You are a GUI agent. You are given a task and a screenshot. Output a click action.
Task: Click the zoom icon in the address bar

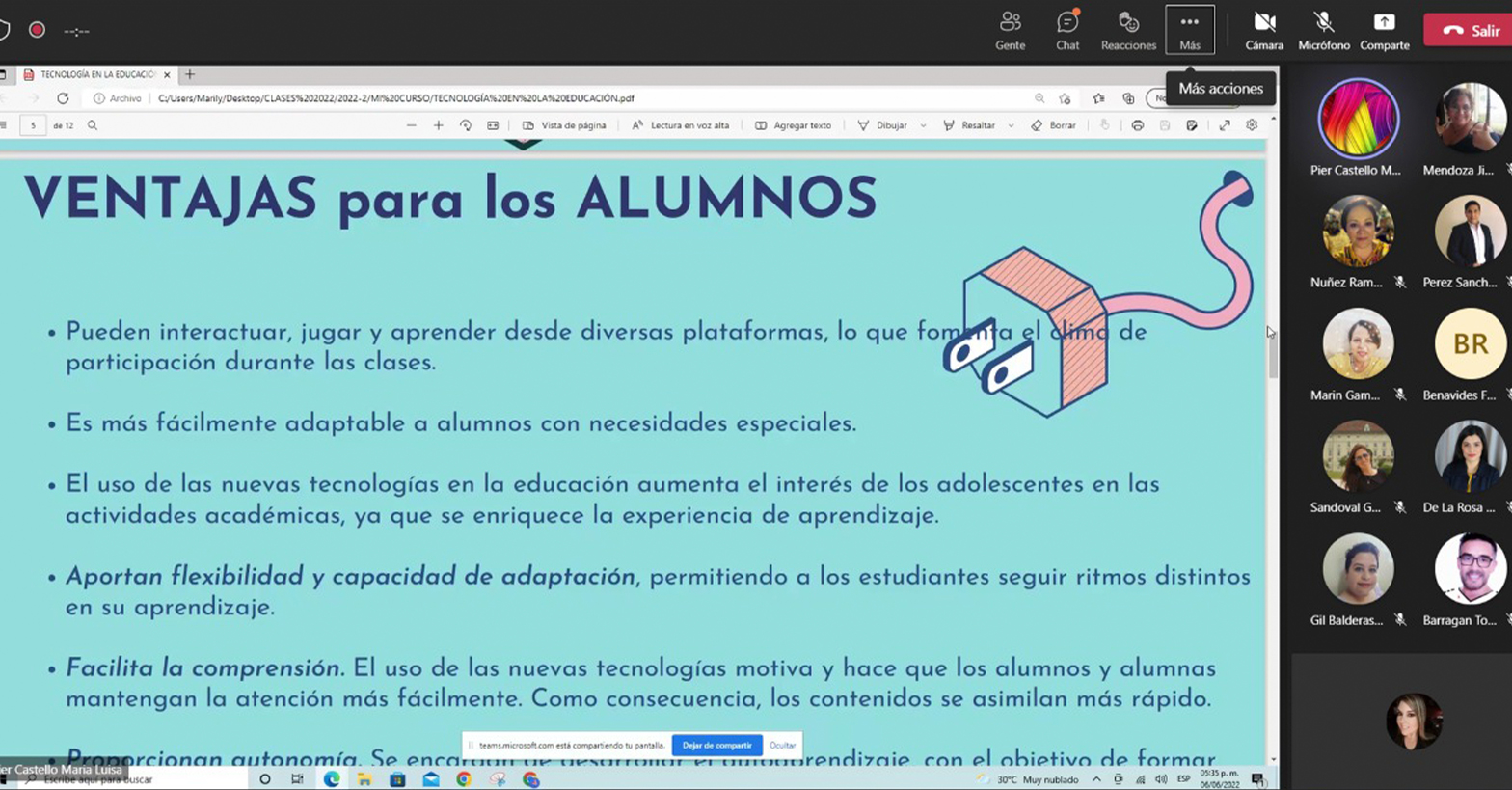1039,98
